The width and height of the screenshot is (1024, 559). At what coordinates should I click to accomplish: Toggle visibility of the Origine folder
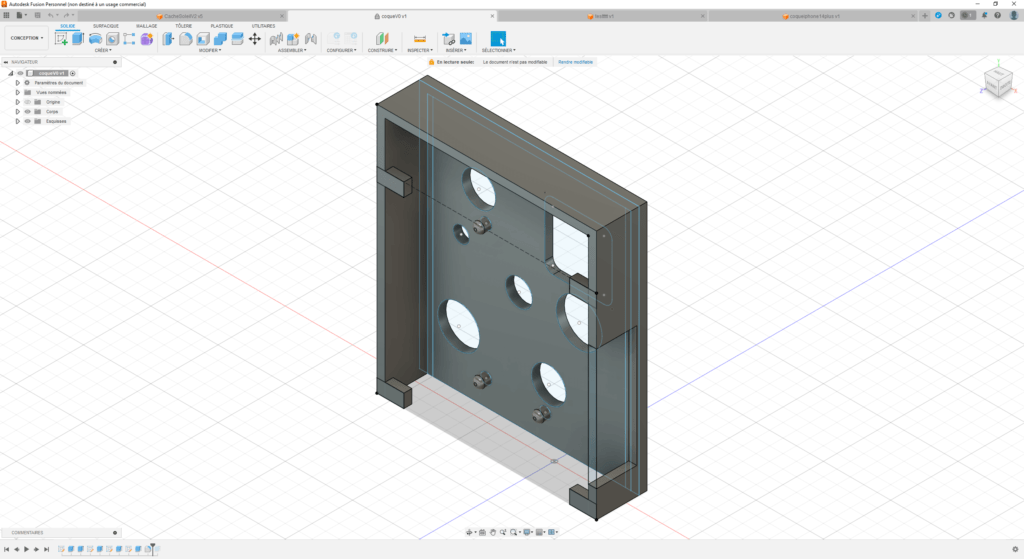pos(27,102)
